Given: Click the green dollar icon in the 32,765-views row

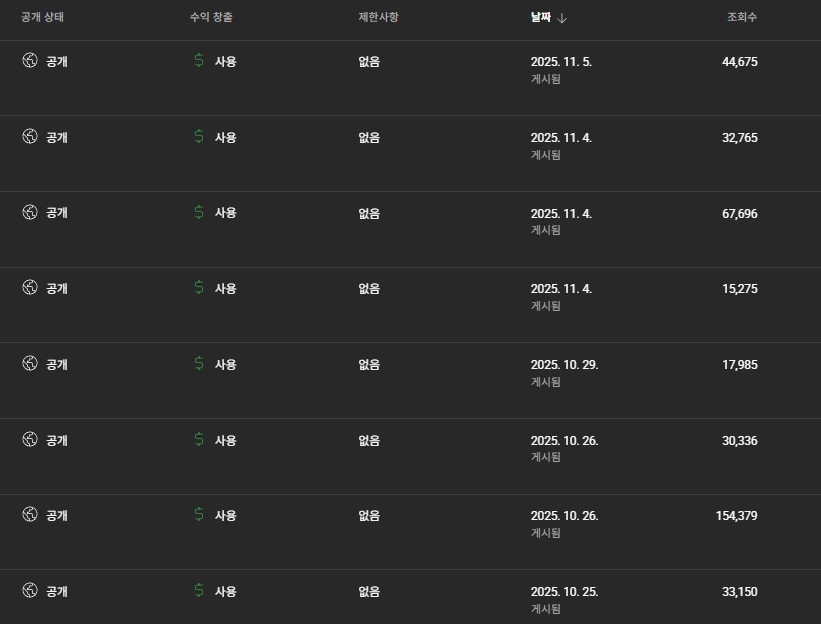Looking at the screenshot, I should [199, 137].
